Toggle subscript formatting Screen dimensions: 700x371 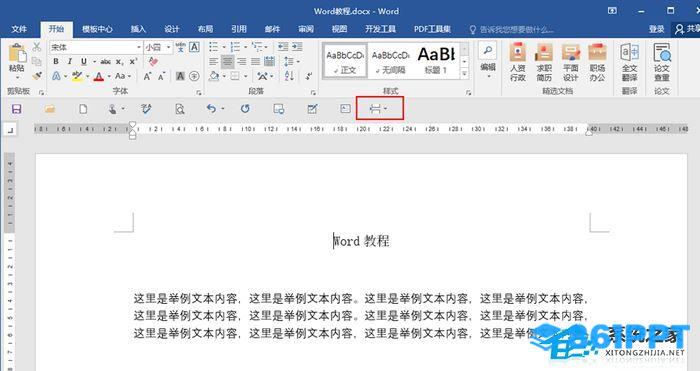click(x=119, y=62)
